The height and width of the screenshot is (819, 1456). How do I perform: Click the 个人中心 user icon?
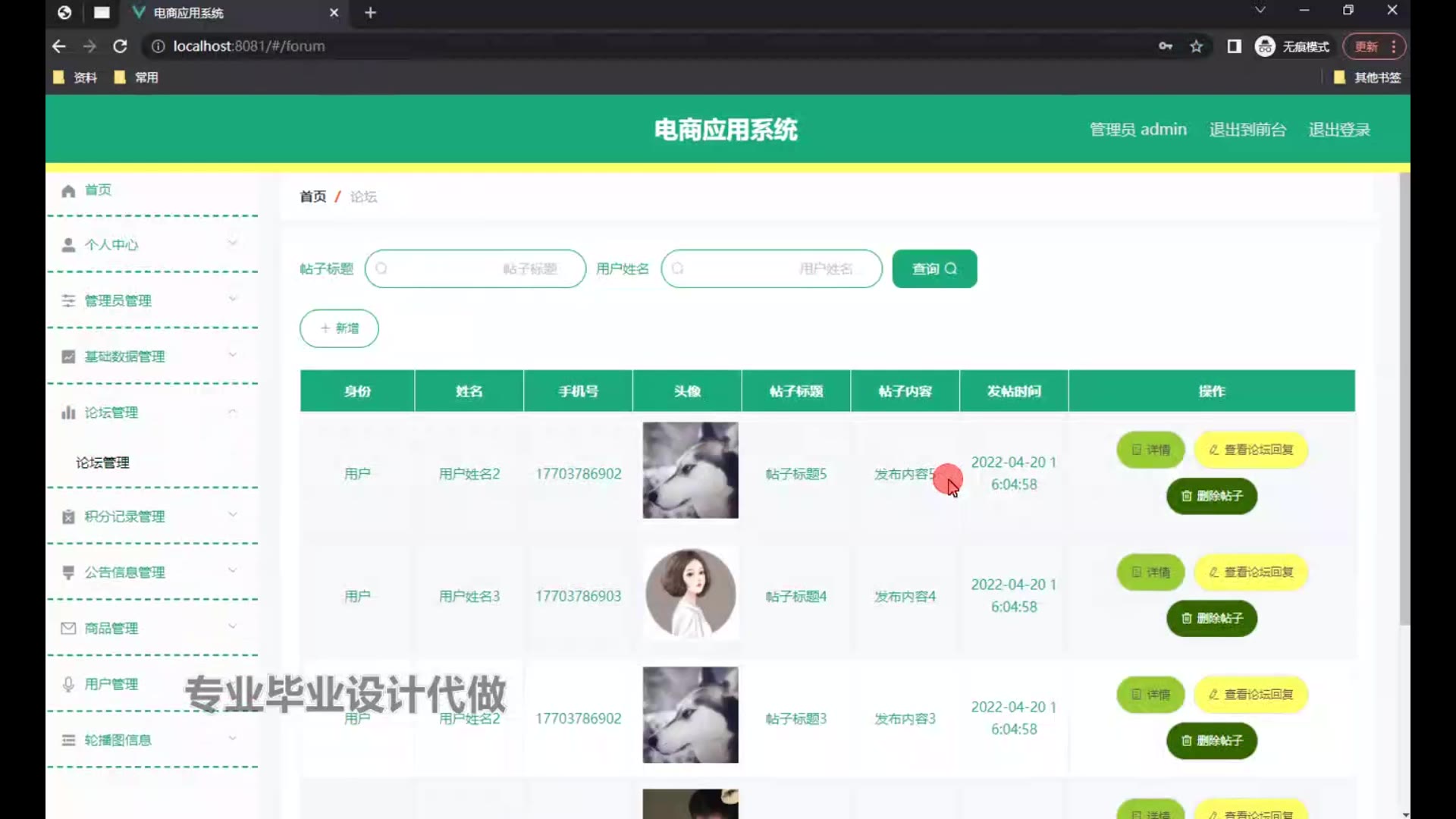pos(68,245)
